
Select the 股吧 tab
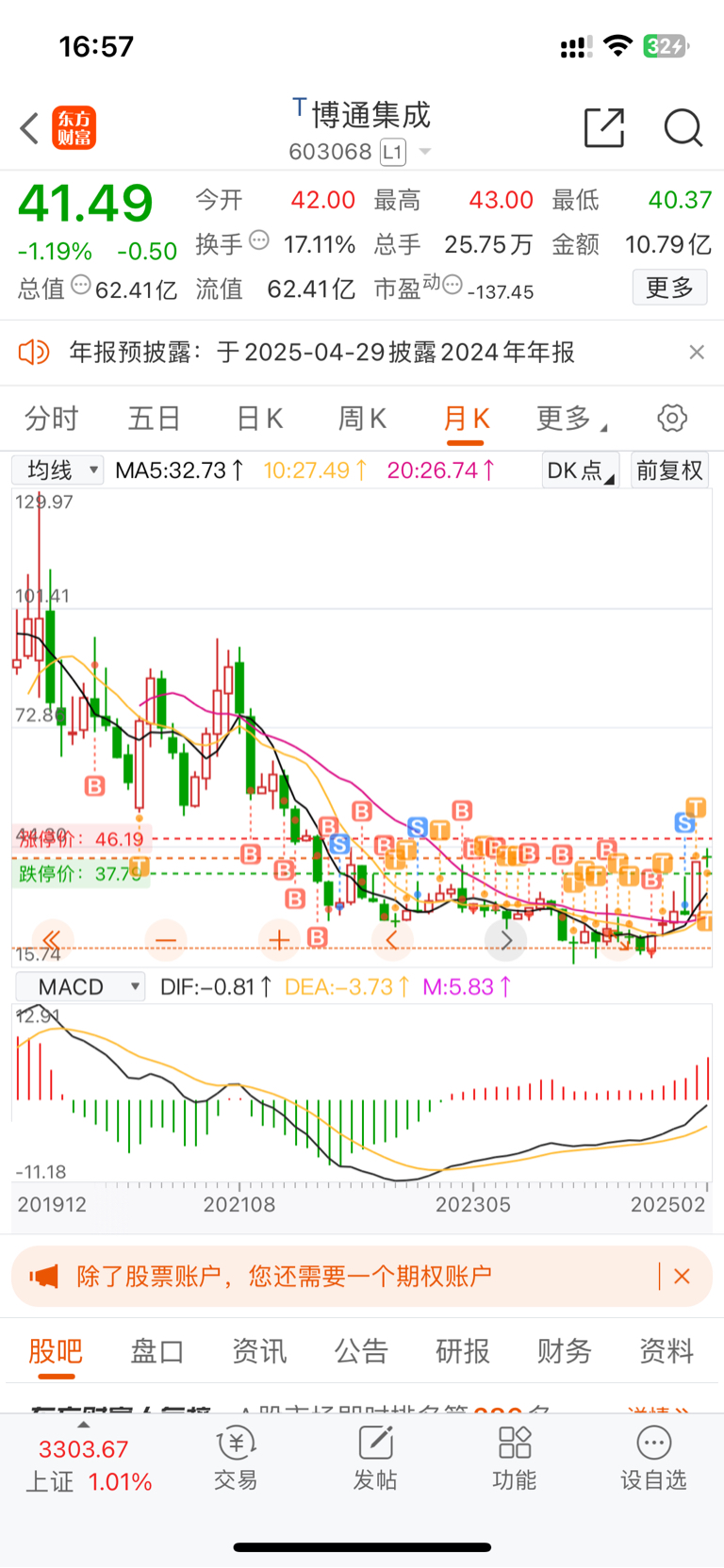(56, 1350)
